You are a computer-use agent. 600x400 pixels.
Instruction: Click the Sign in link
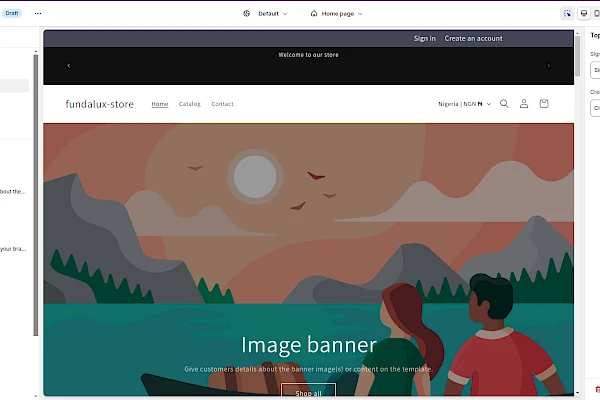[x=425, y=38]
